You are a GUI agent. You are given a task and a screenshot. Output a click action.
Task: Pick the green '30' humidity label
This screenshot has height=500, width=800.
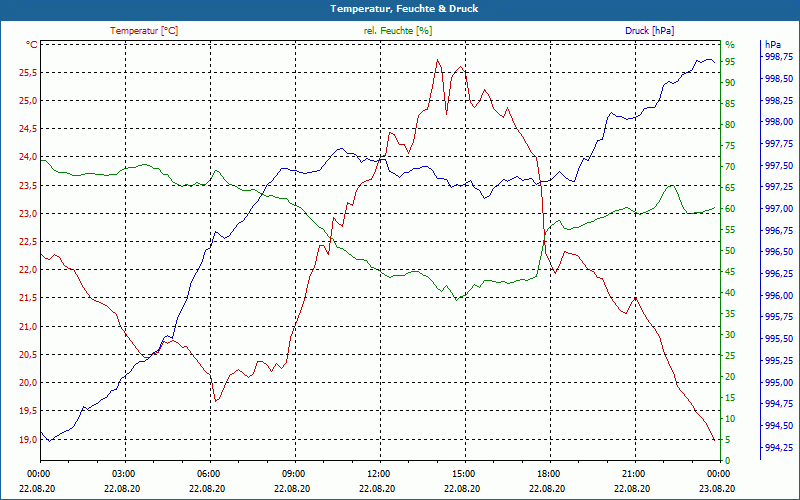730,335
